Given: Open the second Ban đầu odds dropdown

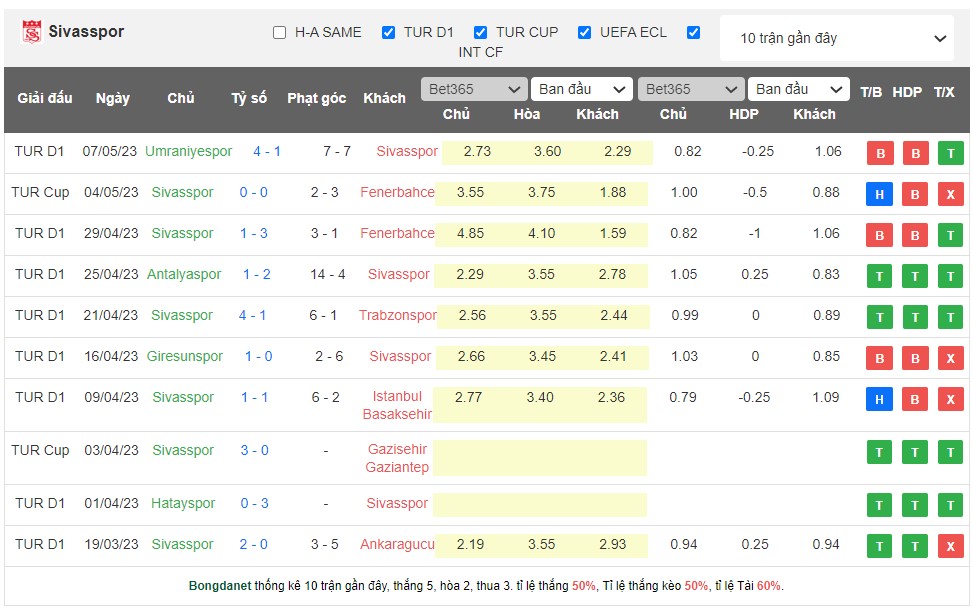Looking at the screenshot, I should (798, 89).
